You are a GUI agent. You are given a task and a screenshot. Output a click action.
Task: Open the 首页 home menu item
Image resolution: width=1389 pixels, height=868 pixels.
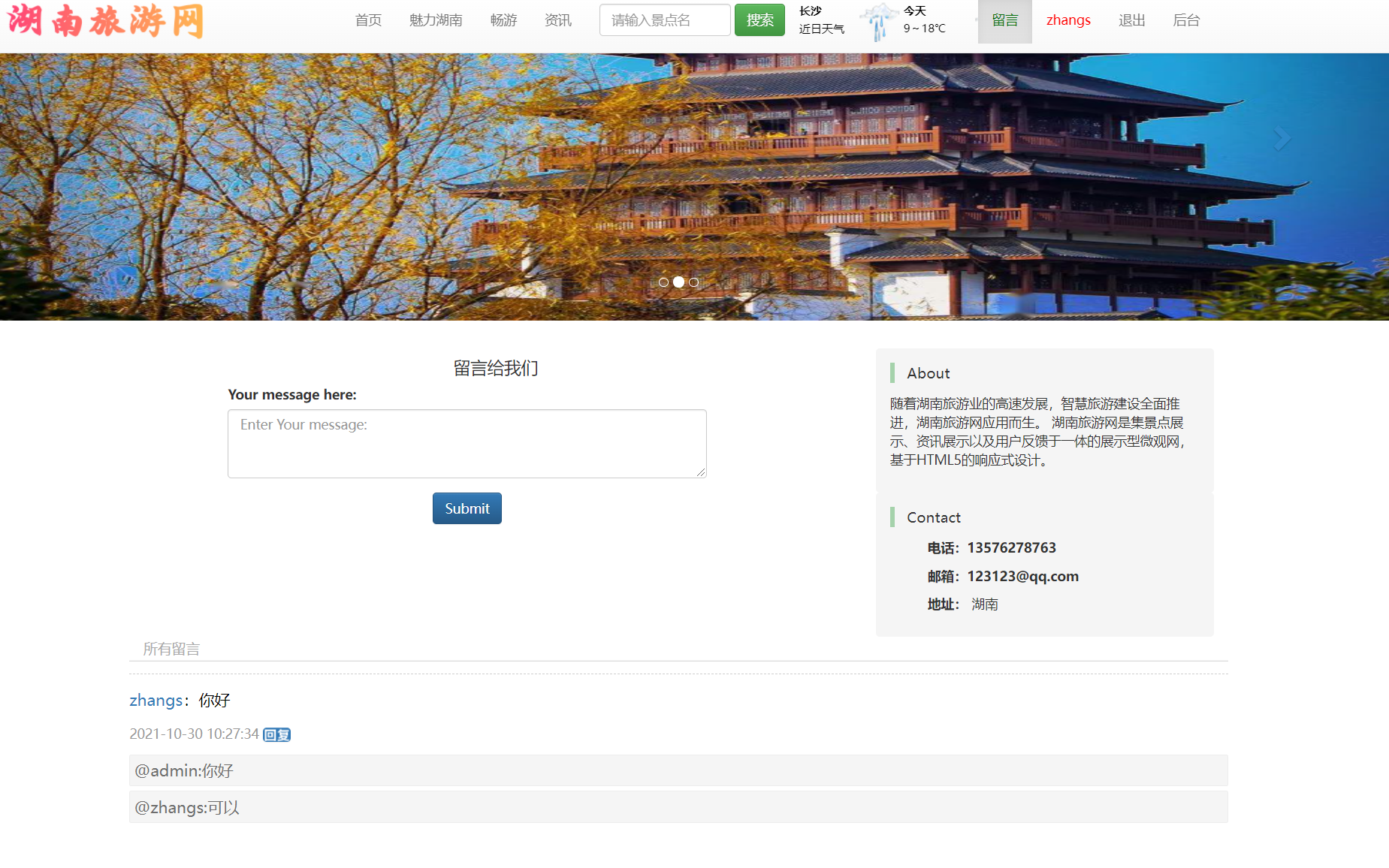pos(368,20)
